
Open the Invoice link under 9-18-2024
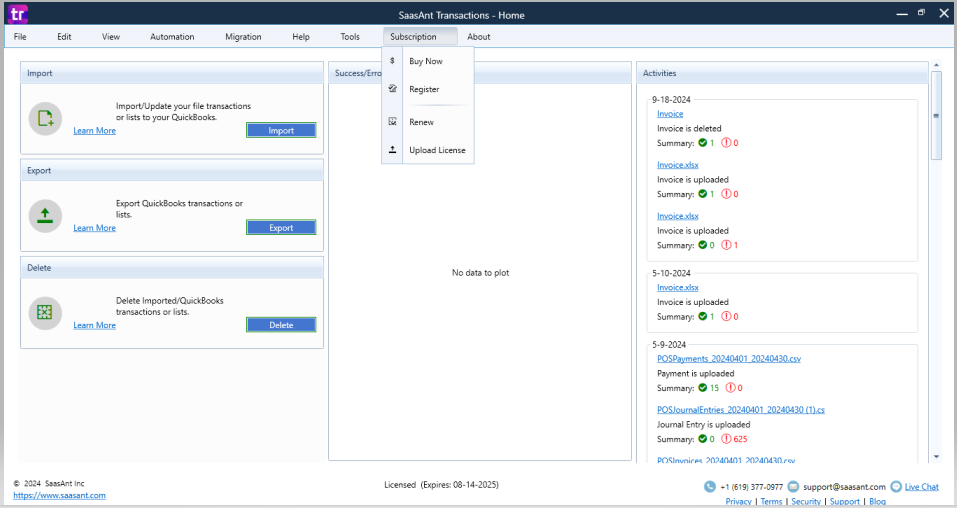tap(670, 114)
